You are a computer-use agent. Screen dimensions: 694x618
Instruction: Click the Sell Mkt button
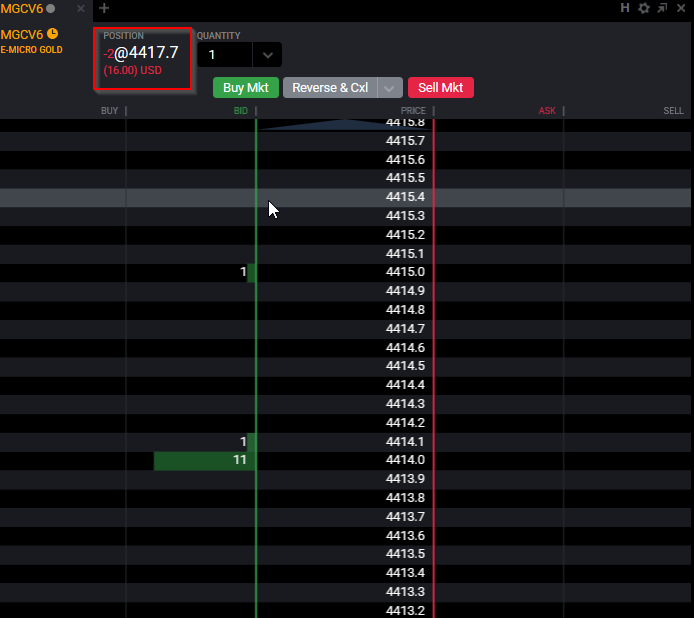point(440,87)
